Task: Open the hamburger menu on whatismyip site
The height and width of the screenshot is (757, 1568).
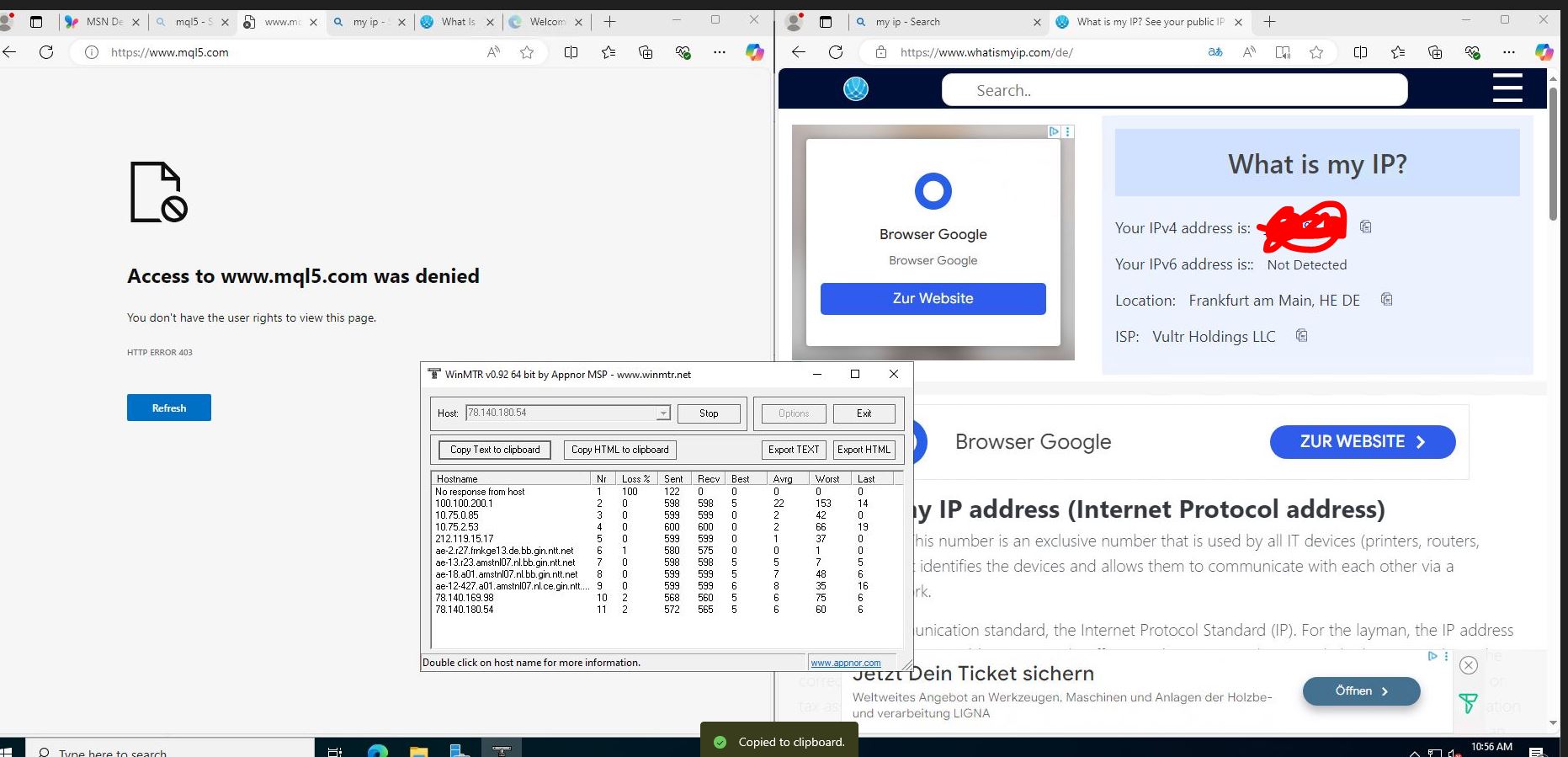Action: tap(1507, 88)
